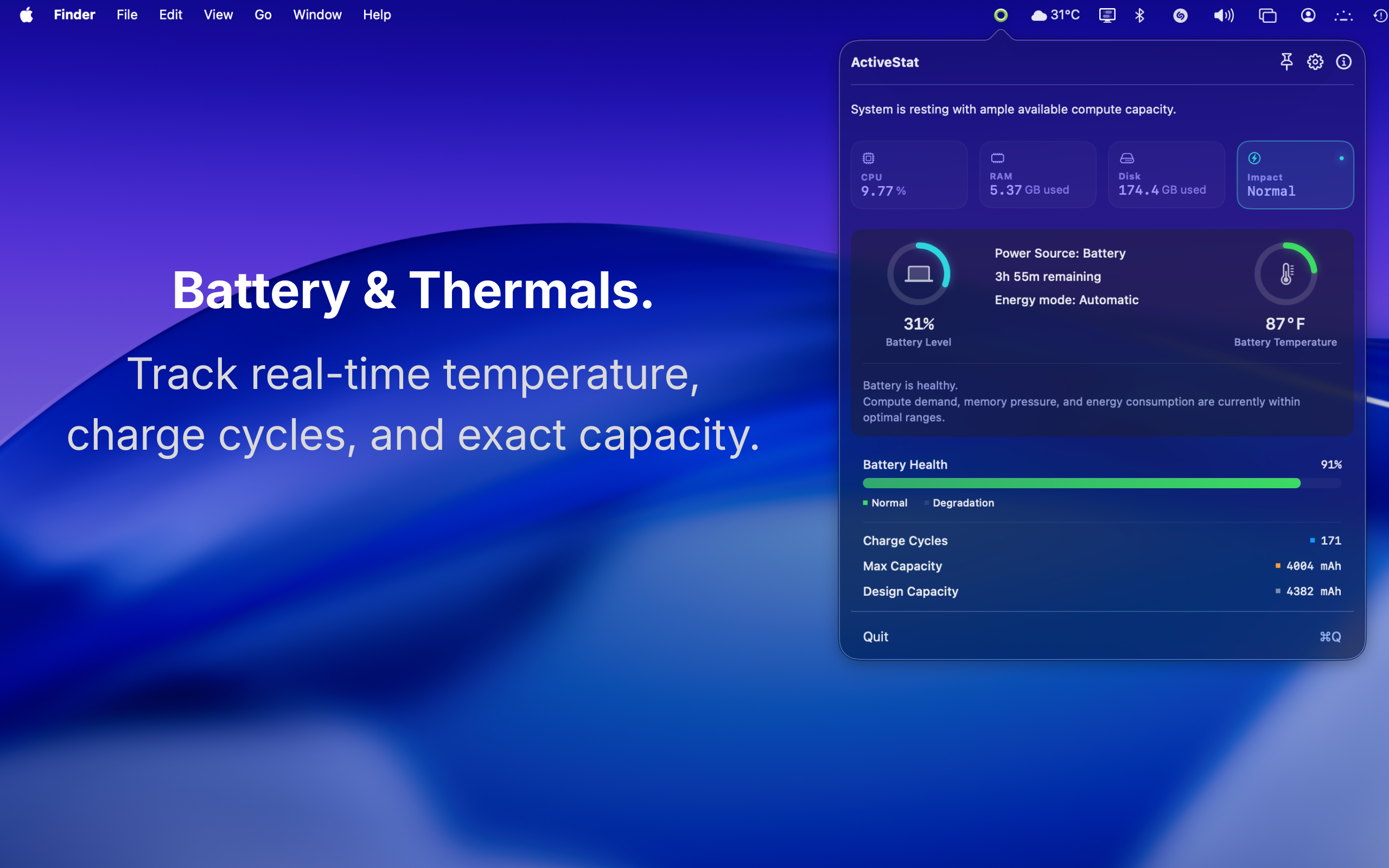Click the info icon in ActiveStat header
This screenshot has width=1389, height=868.
pos(1344,61)
